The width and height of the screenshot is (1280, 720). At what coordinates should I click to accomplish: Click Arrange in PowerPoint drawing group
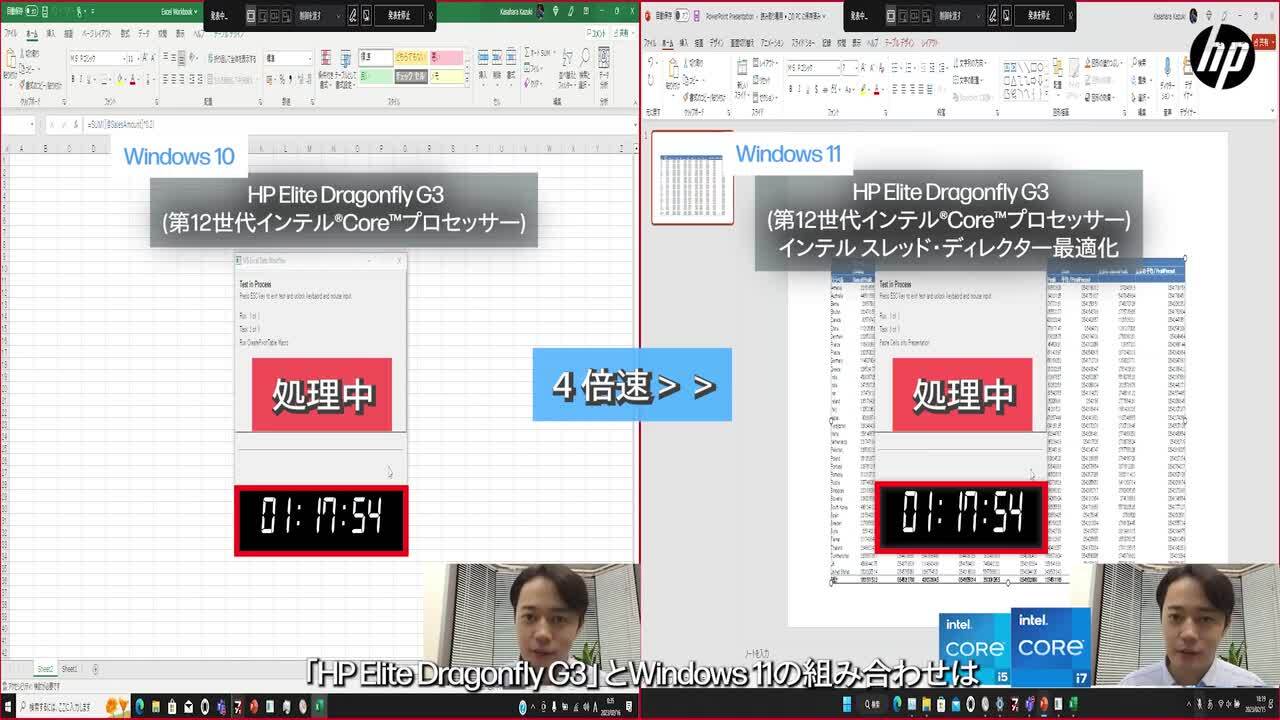(x=1057, y=75)
